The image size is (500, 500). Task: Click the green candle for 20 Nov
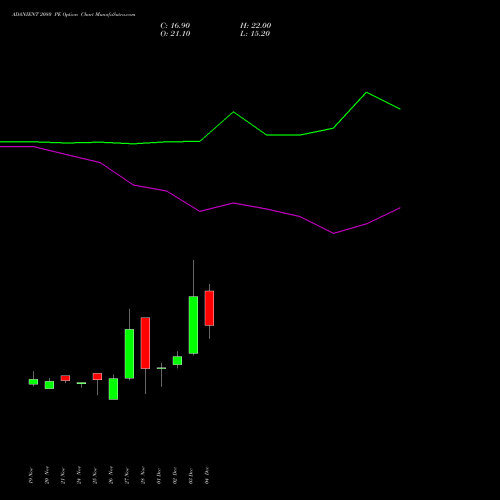tap(49, 385)
